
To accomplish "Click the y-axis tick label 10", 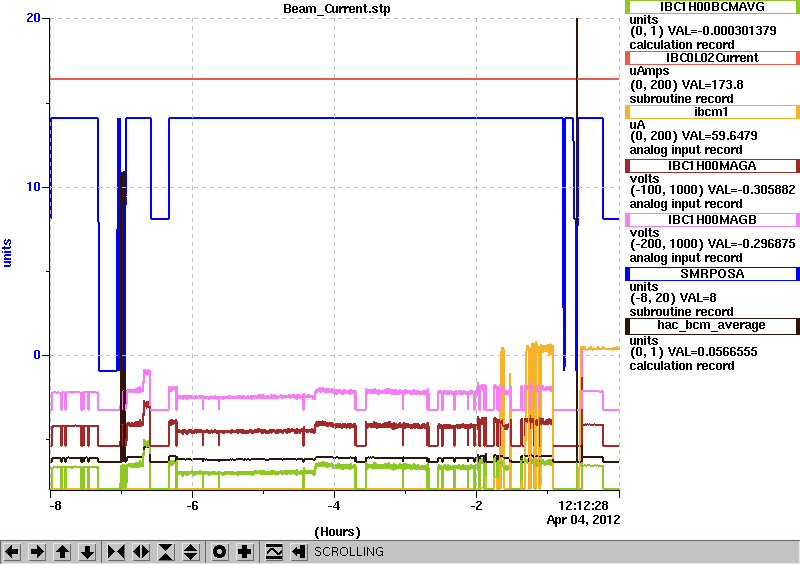I will coord(33,187).
